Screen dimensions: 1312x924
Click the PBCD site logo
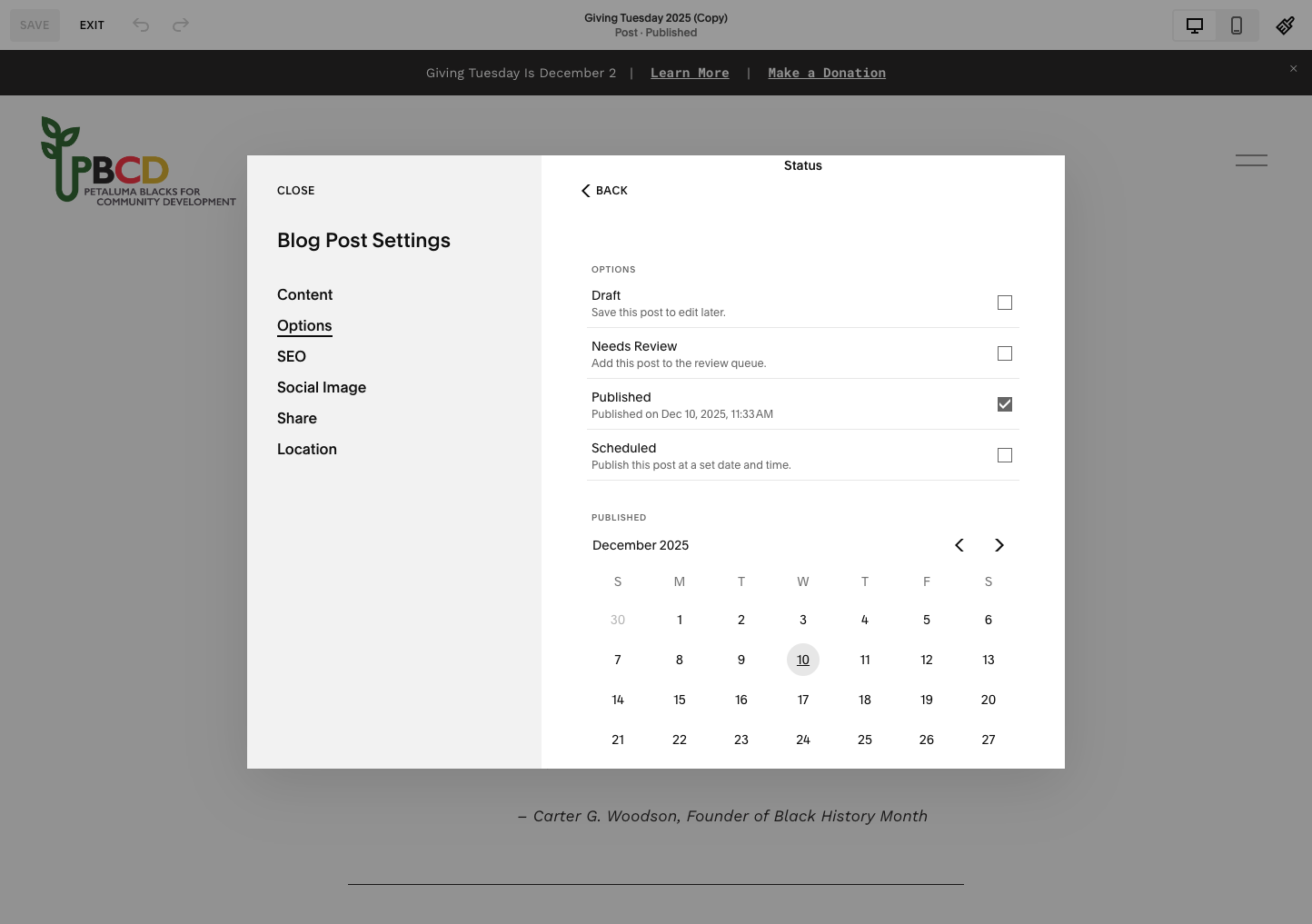pyautogui.click(x=138, y=160)
